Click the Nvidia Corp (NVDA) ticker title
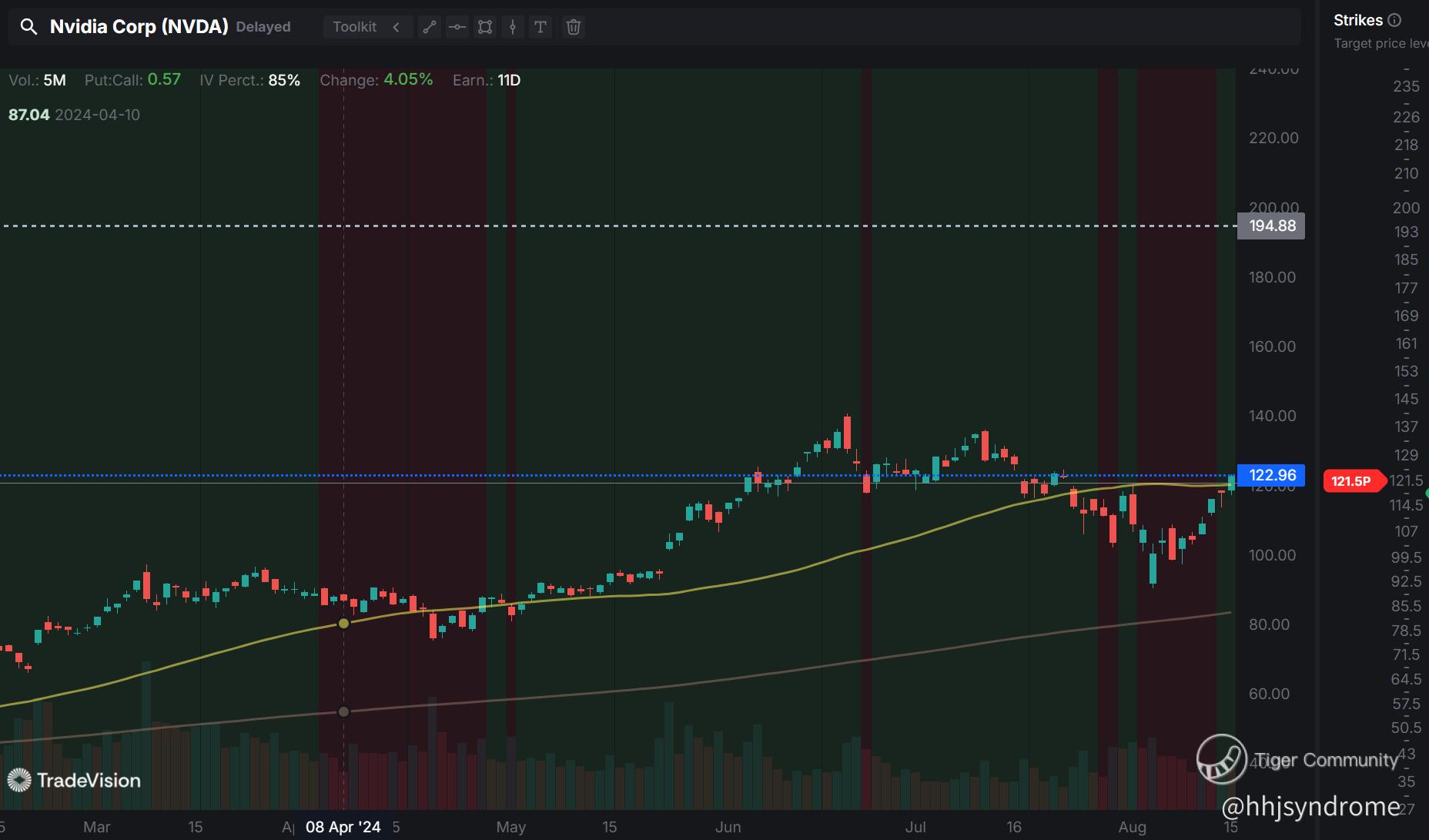 (x=139, y=27)
